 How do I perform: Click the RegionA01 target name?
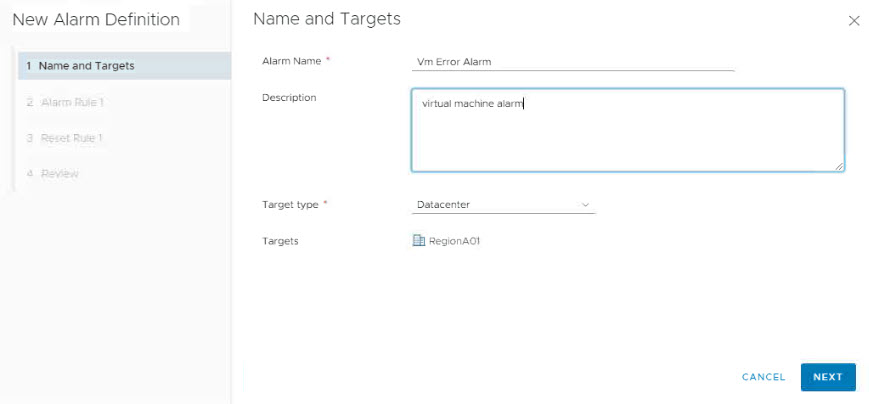coord(455,241)
